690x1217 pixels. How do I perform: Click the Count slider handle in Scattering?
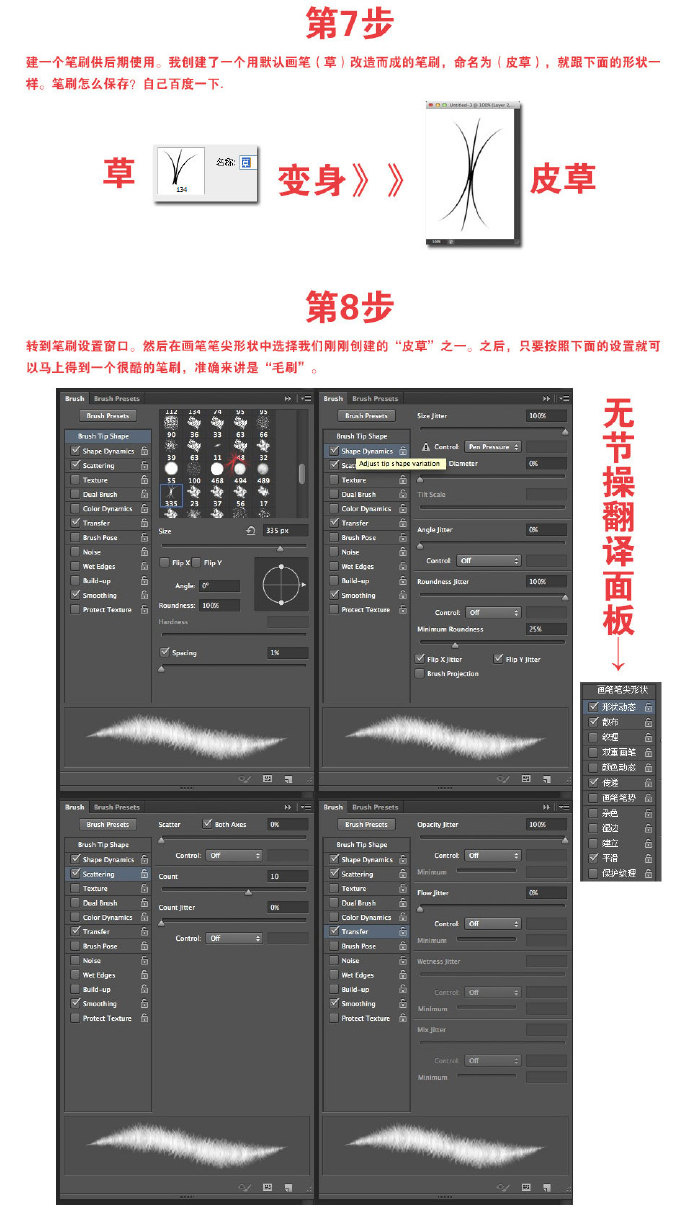tap(247, 891)
